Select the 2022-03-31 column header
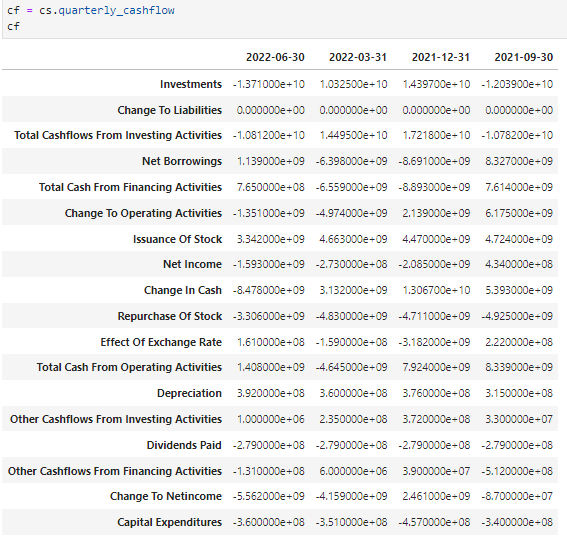This screenshot has height=536, width=567. 358,57
